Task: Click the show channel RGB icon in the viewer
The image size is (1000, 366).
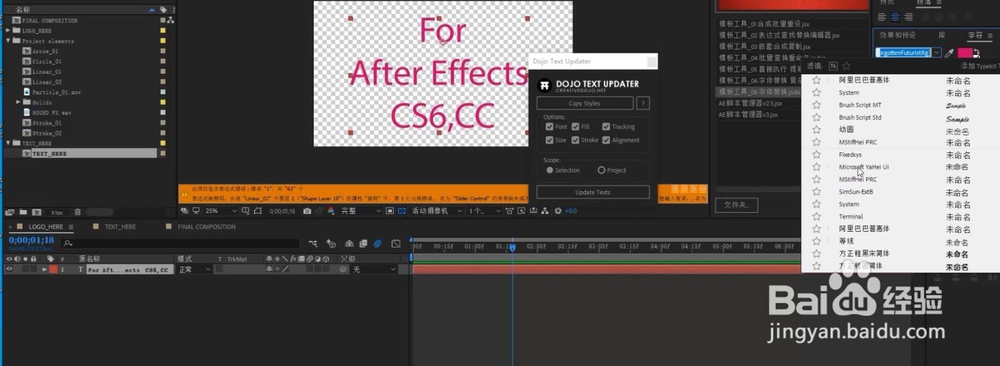Action: 330,210
